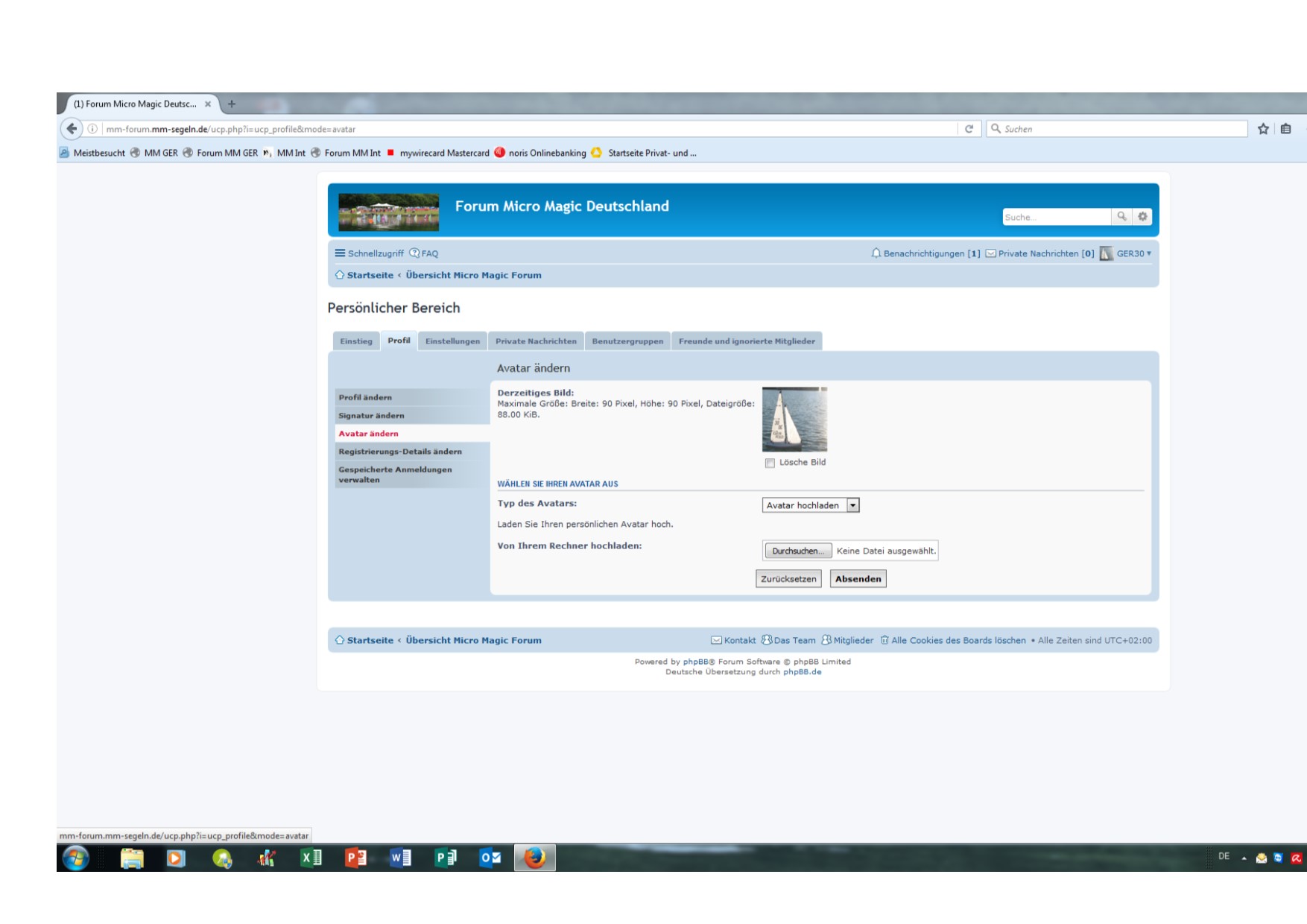Viewport: 1307px width, 924px height.
Task: Click the current sailboat avatar image
Action: pyautogui.click(x=794, y=419)
